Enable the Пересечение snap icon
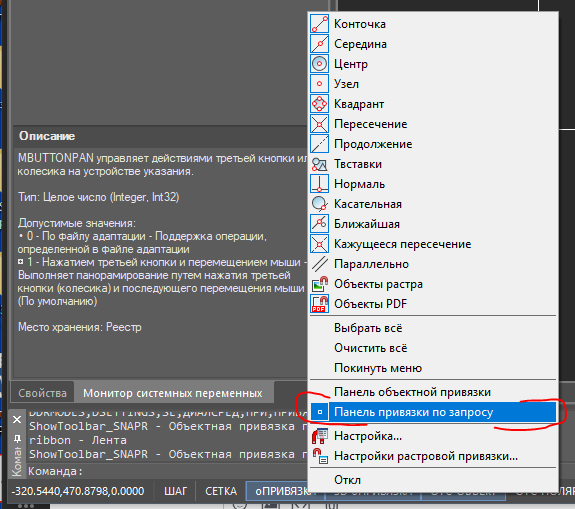The width and height of the screenshot is (575, 509). click(x=319, y=124)
